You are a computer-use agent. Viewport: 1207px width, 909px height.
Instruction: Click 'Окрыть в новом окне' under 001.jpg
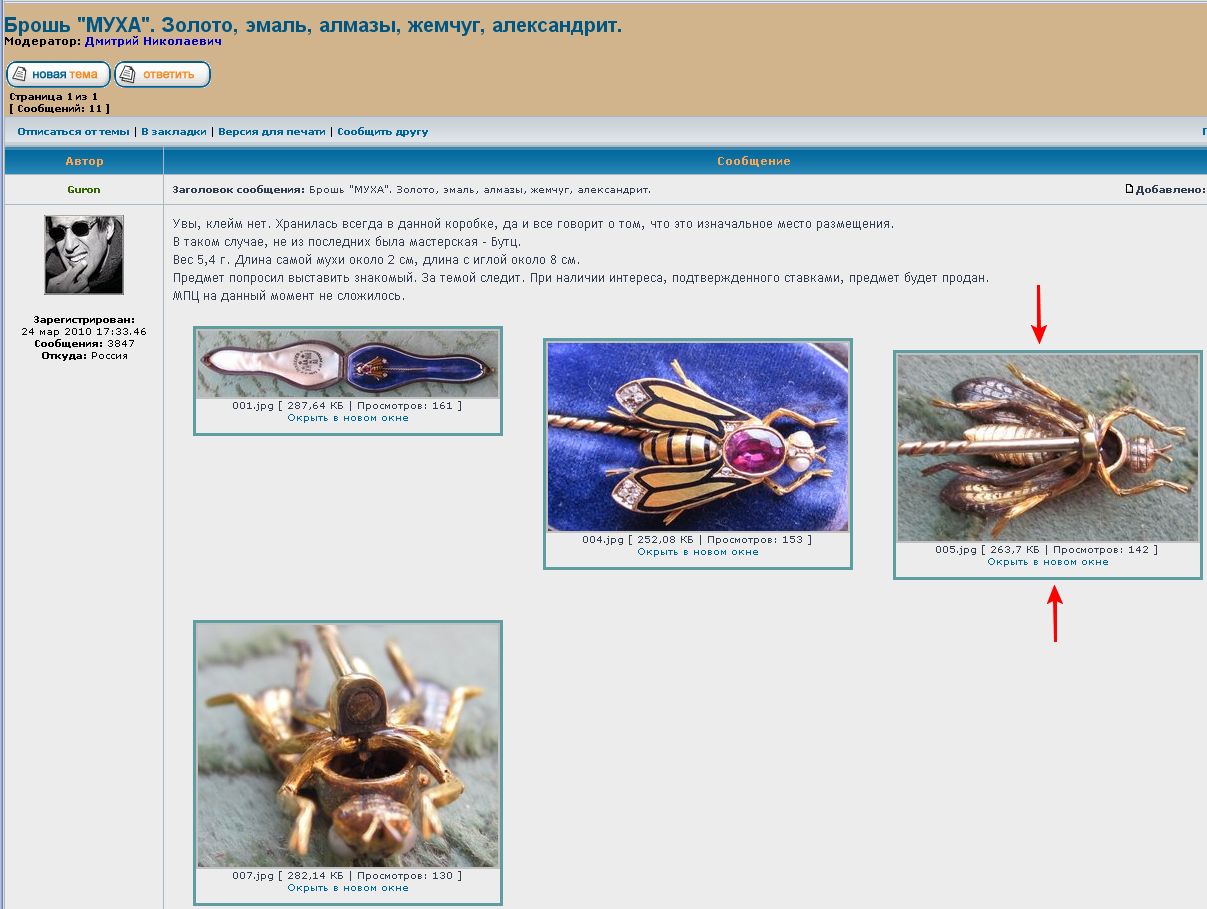tap(348, 418)
